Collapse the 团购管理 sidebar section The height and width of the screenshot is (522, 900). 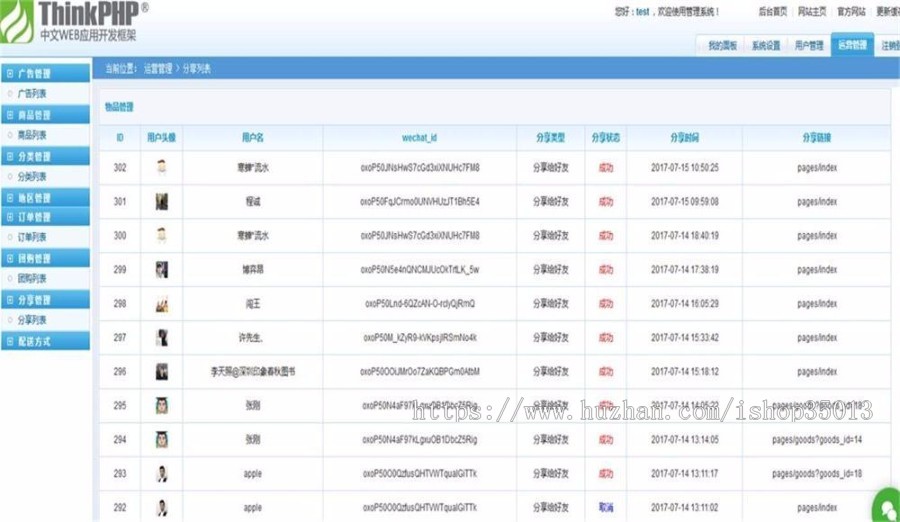[45, 258]
